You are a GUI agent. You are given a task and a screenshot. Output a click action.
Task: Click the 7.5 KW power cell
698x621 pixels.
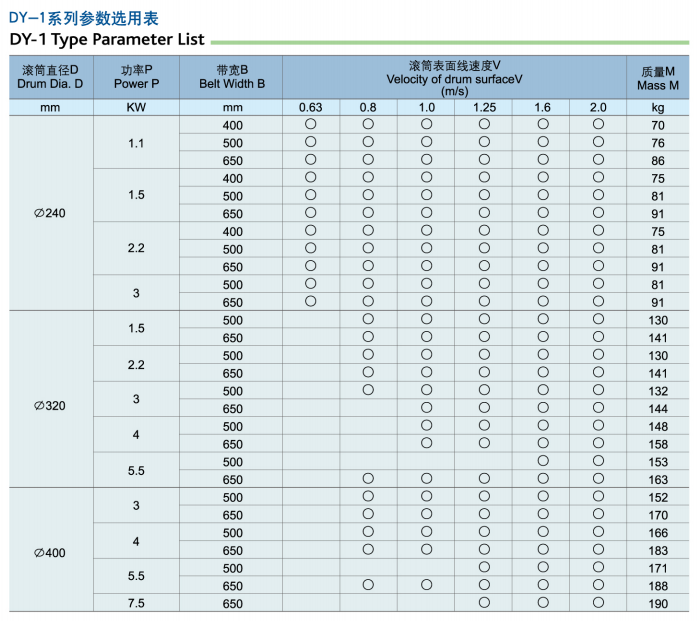tap(137, 603)
